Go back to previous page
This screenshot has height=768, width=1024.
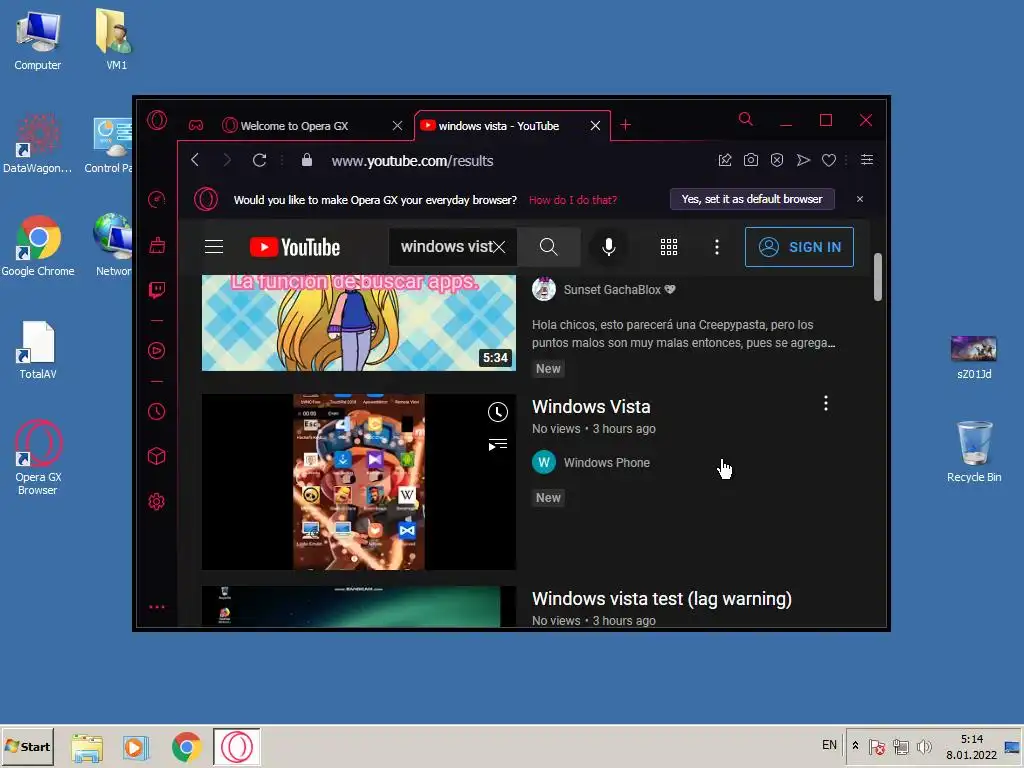195,160
